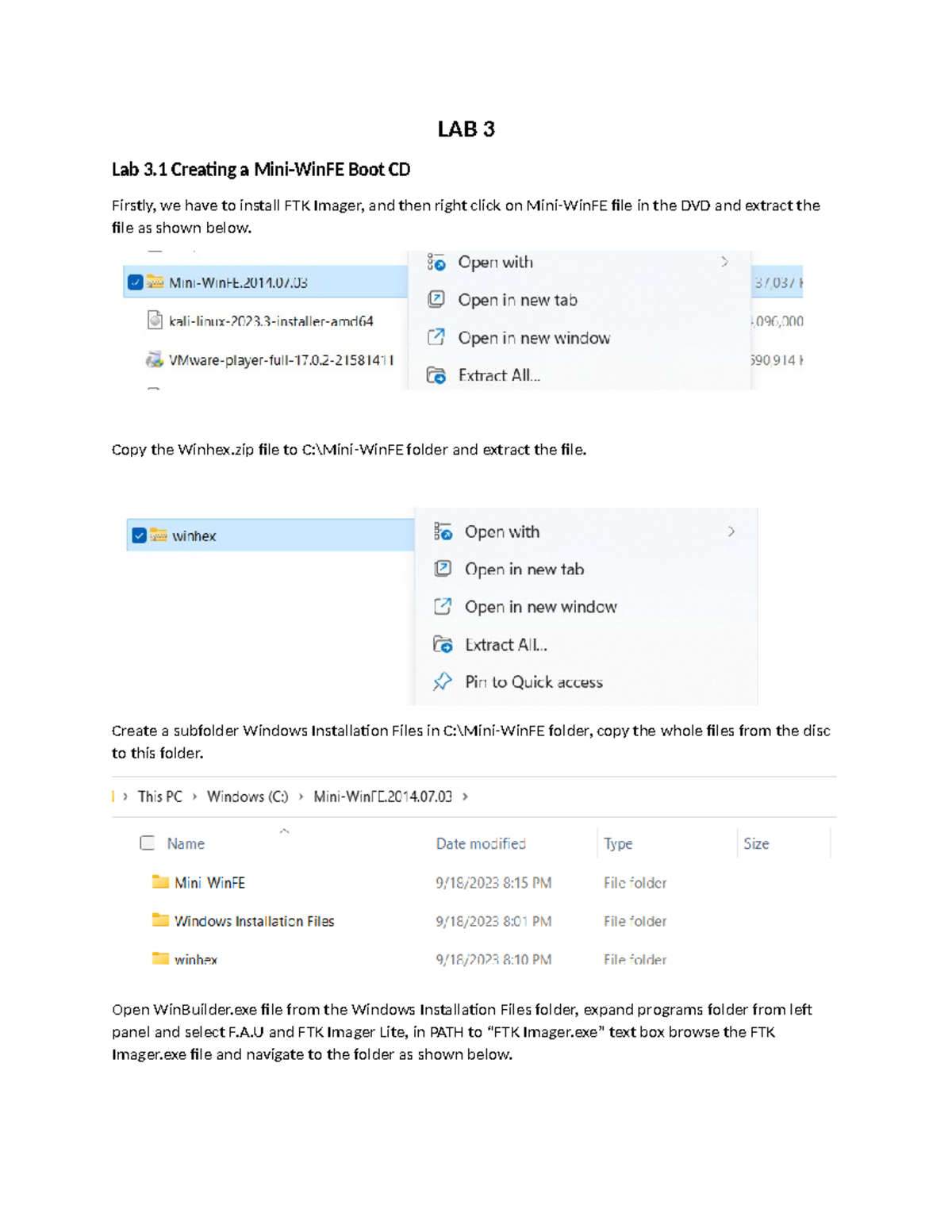Select Open with from the context menu
Screen dimensions: 952x1232
pyautogui.click(x=495, y=262)
